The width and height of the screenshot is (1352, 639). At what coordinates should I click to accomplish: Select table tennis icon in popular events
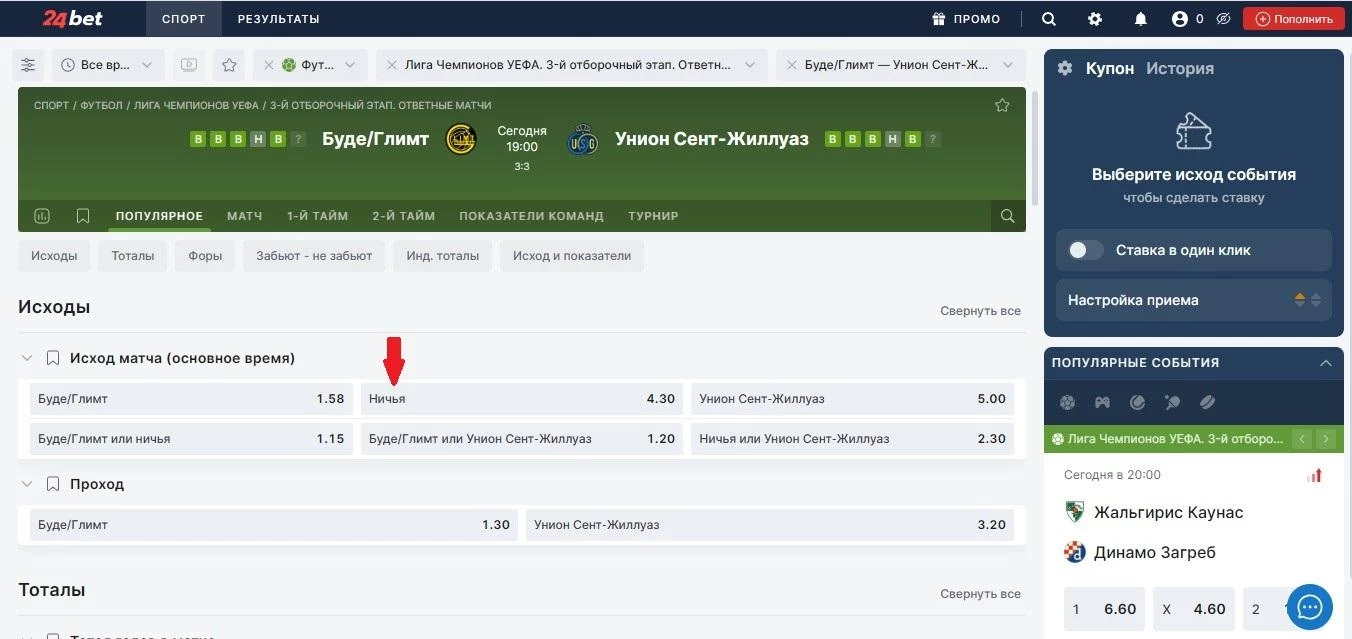pyautogui.click(x=1172, y=402)
